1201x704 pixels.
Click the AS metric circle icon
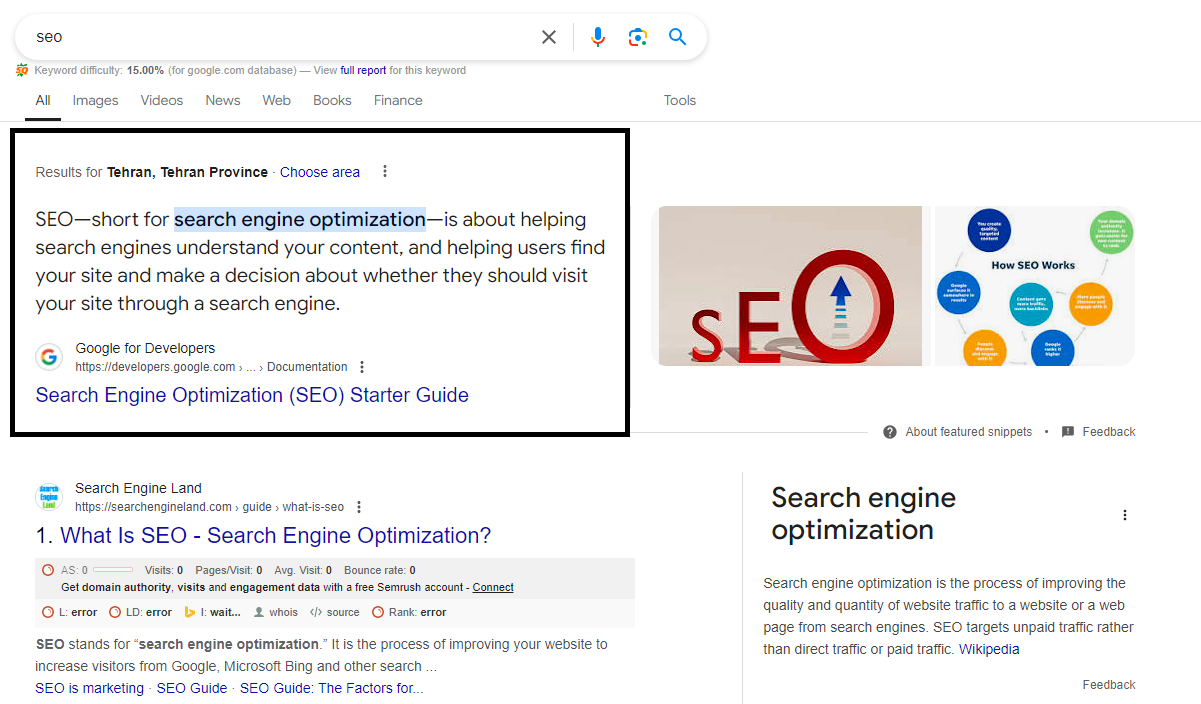click(48, 570)
